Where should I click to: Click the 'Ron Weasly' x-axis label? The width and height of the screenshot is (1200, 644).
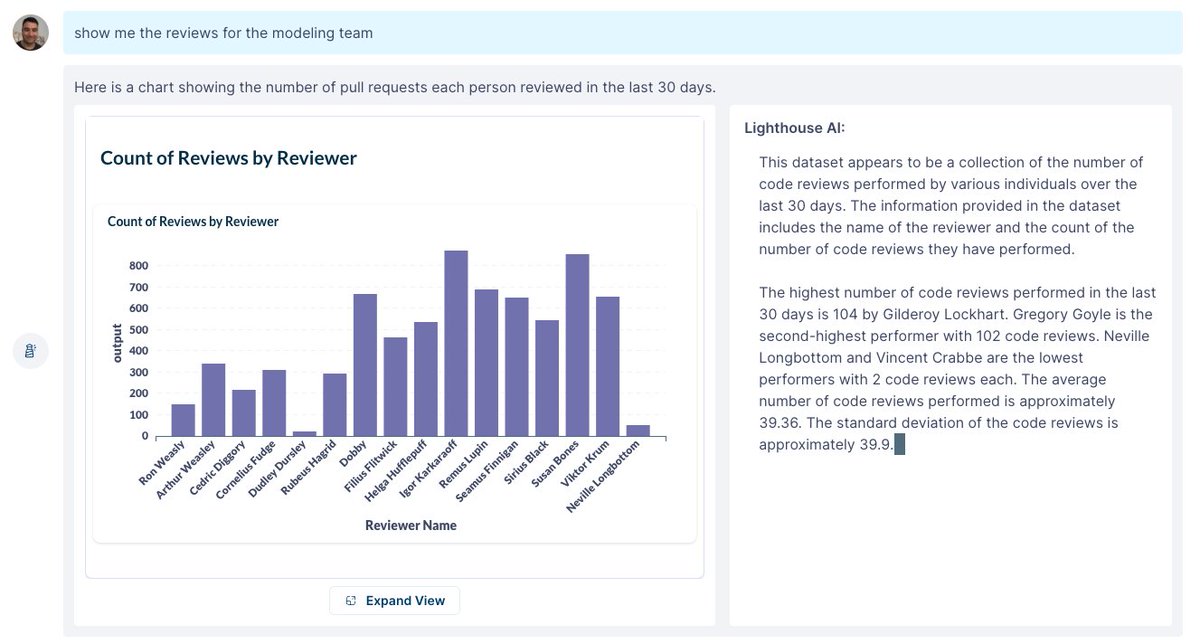[x=163, y=464]
